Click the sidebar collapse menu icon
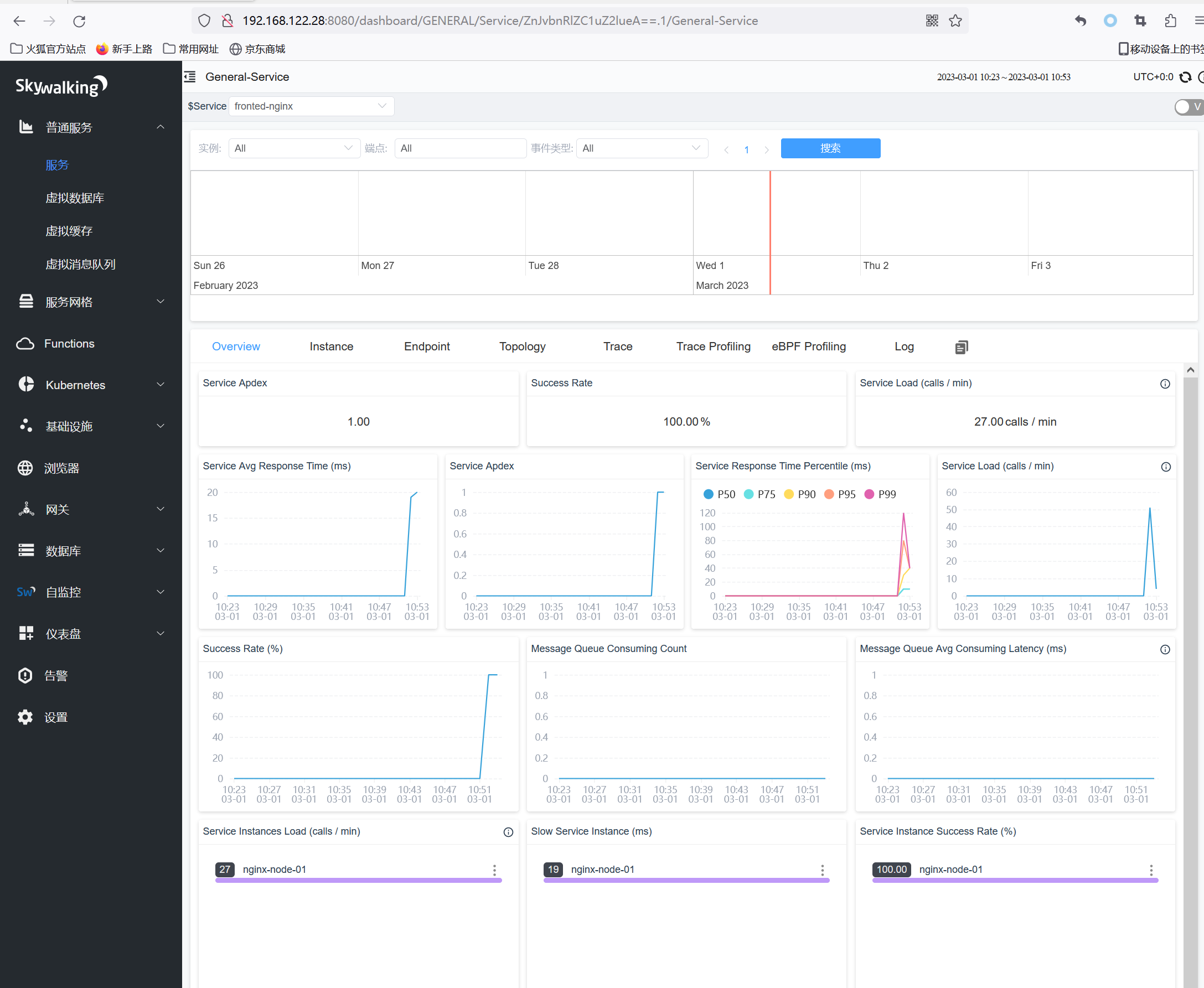1204x988 pixels. click(190, 77)
